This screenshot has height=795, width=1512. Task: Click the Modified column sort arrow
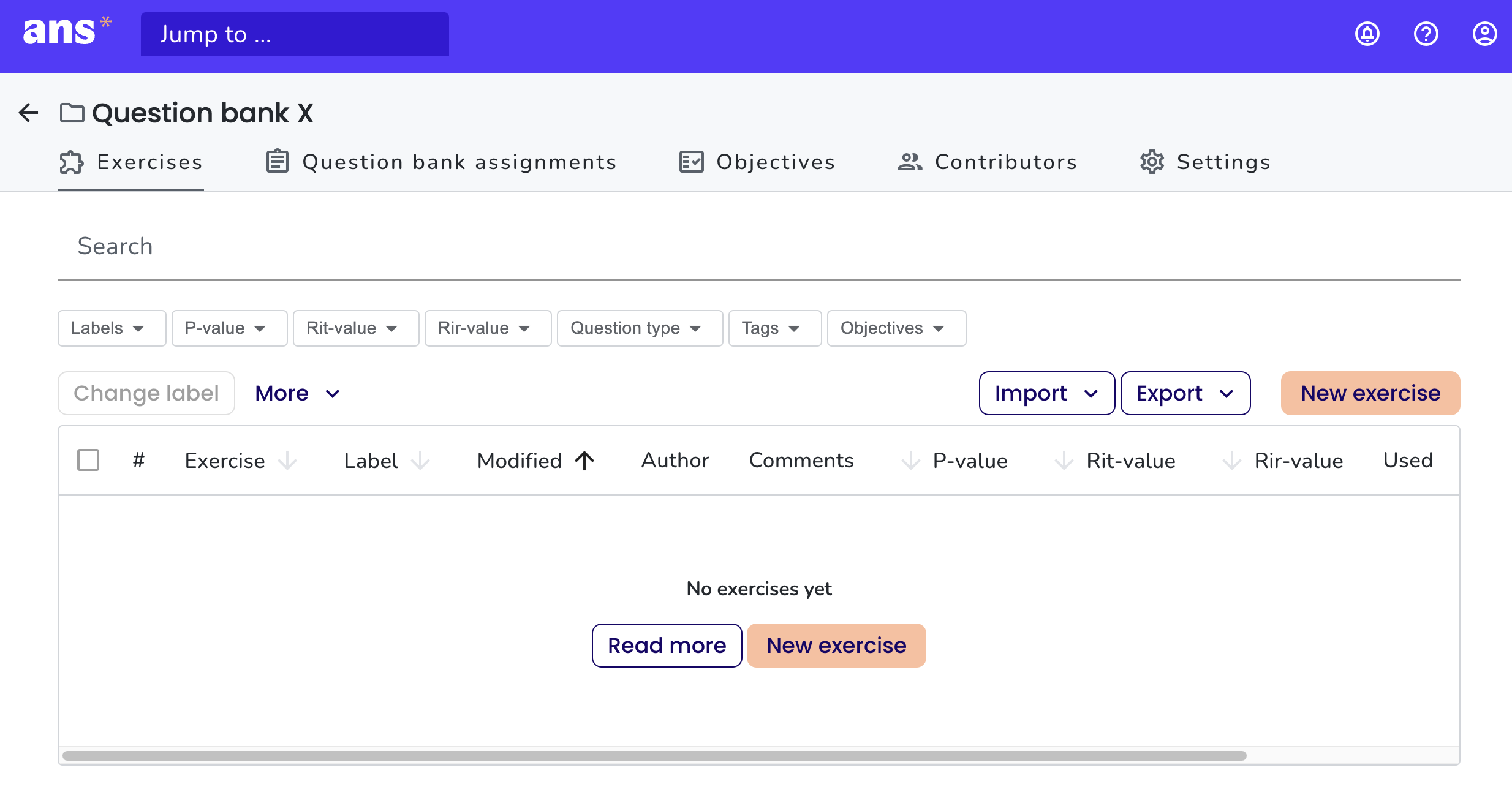pyautogui.click(x=585, y=461)
